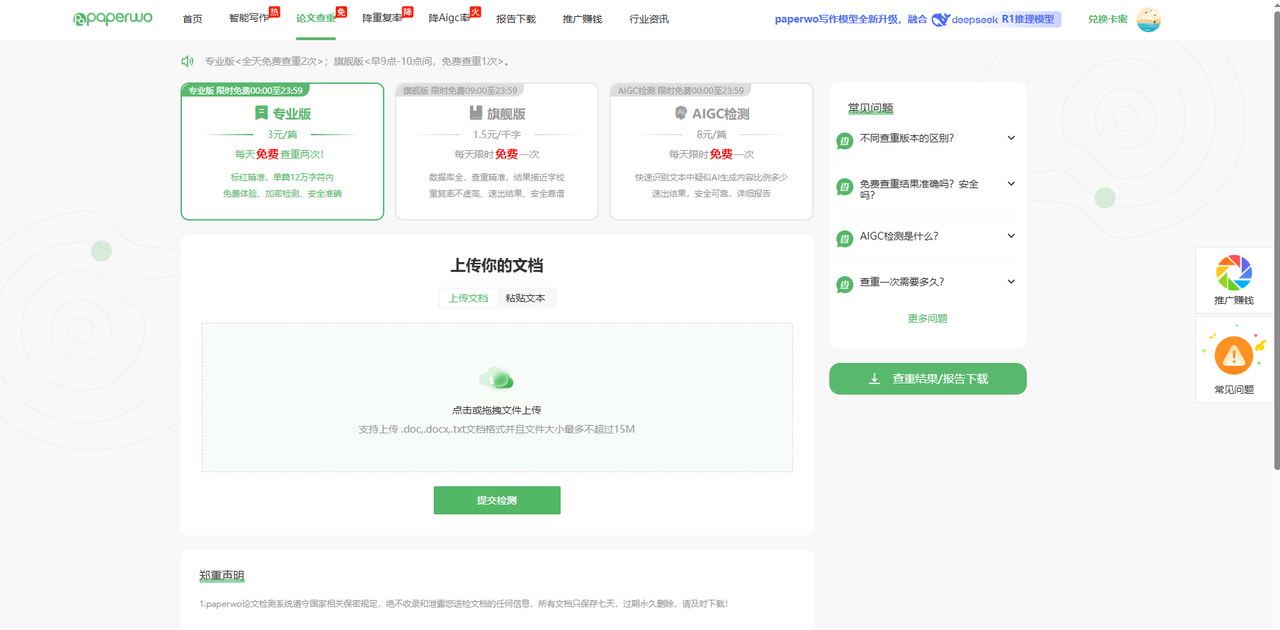Expand the 不同查重版本的区别 question
The height and width of the screenshot is (630, 1280).
[x=1011, y=138]
